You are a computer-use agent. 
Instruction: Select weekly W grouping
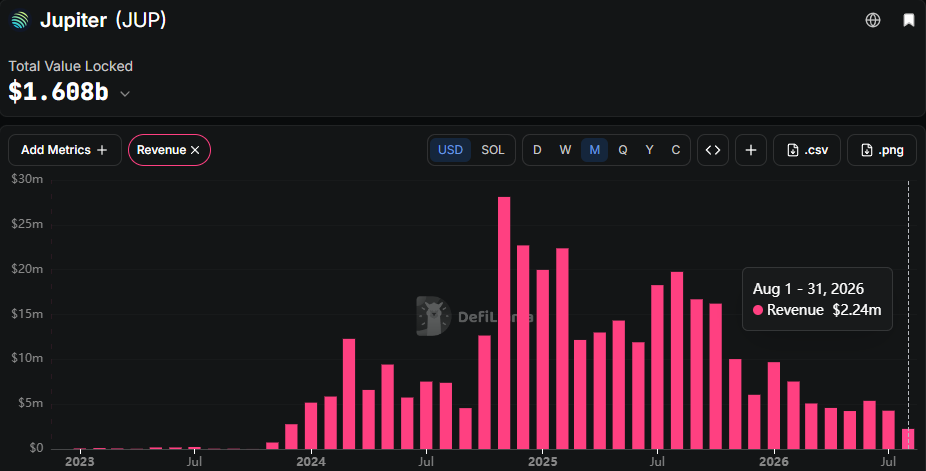(565, 150)
